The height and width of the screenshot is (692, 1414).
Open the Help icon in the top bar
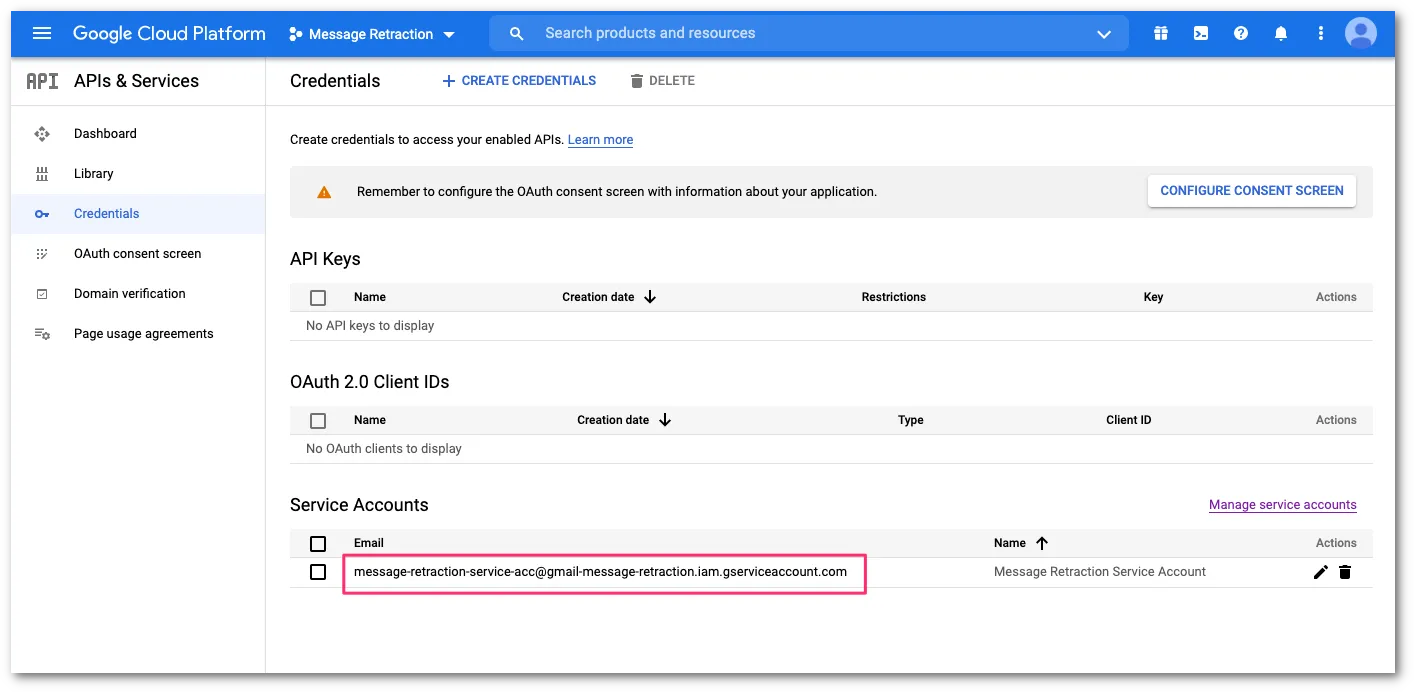click(1241, 33)
